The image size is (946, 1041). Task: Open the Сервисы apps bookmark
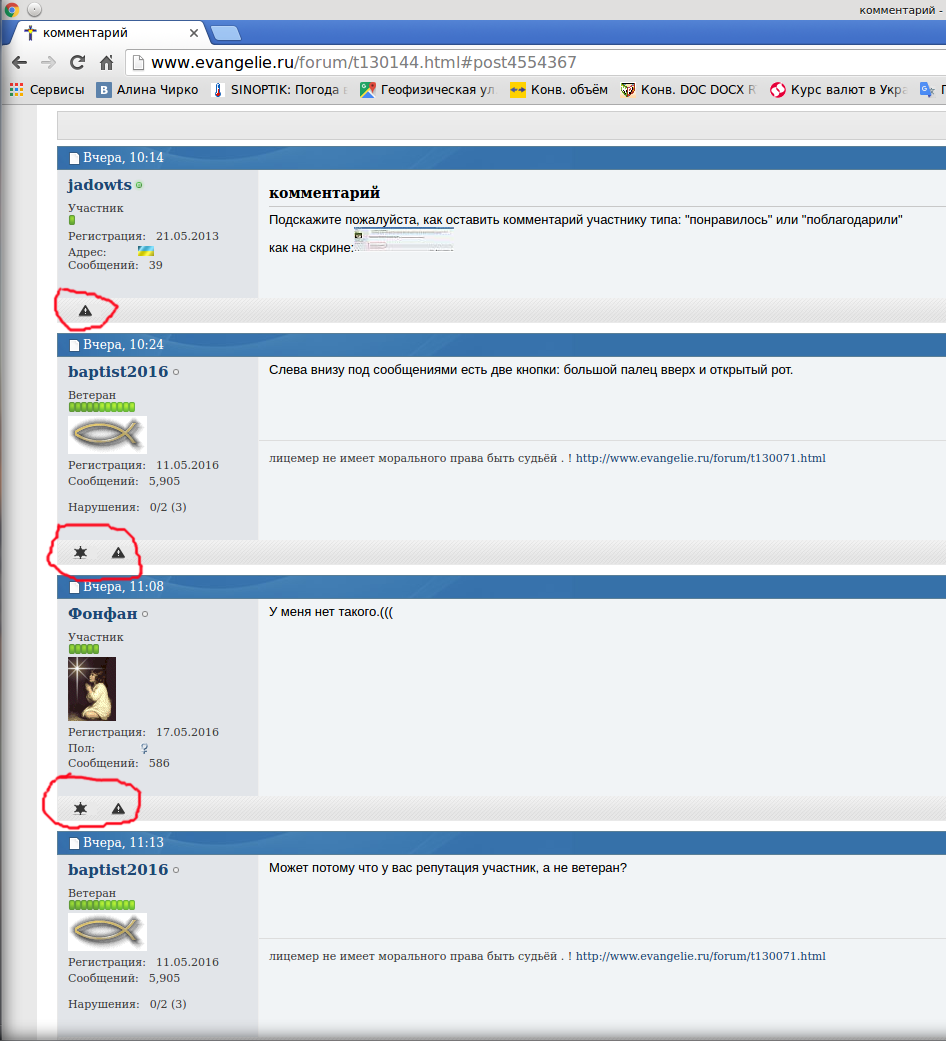coord(47,89)
